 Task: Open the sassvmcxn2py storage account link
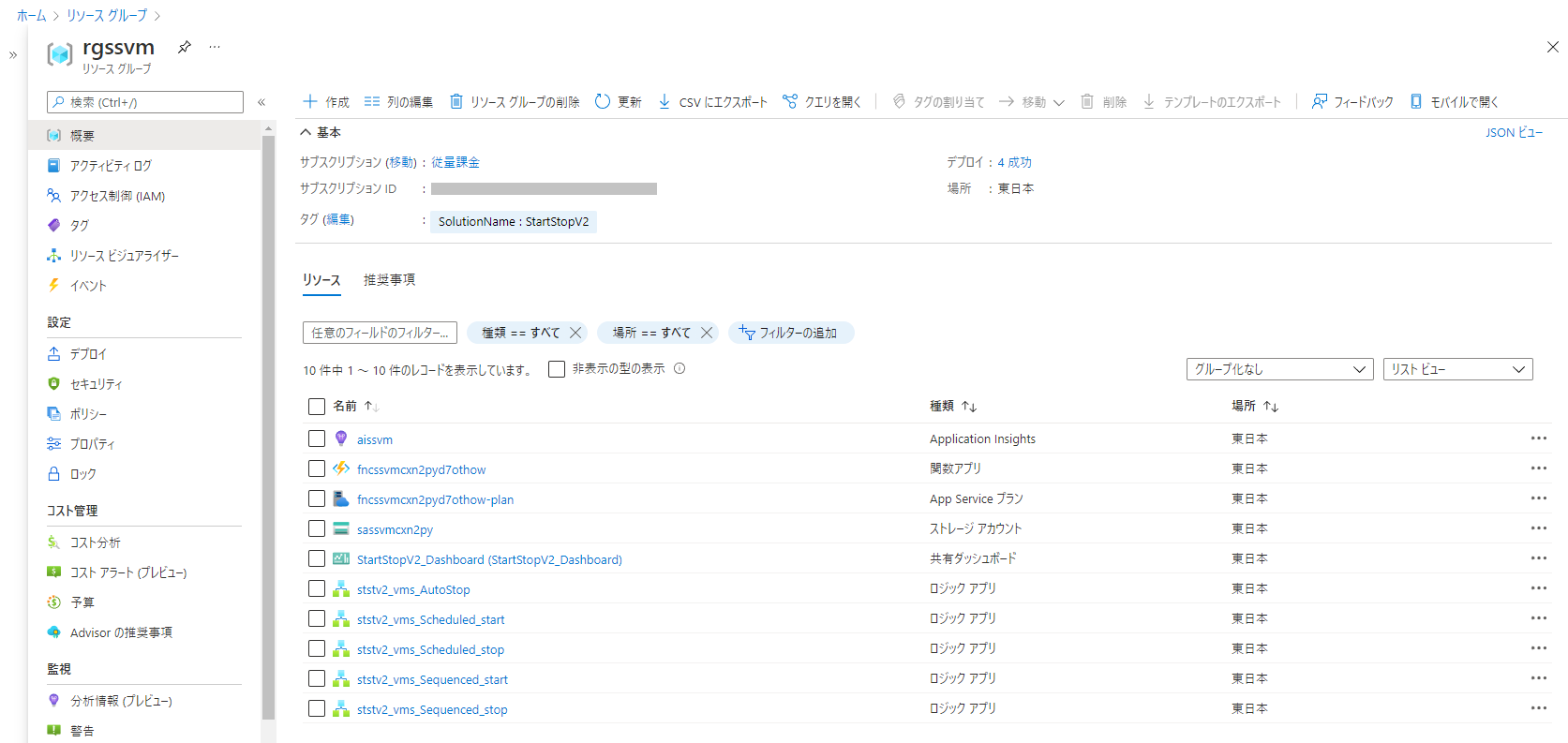395,530
